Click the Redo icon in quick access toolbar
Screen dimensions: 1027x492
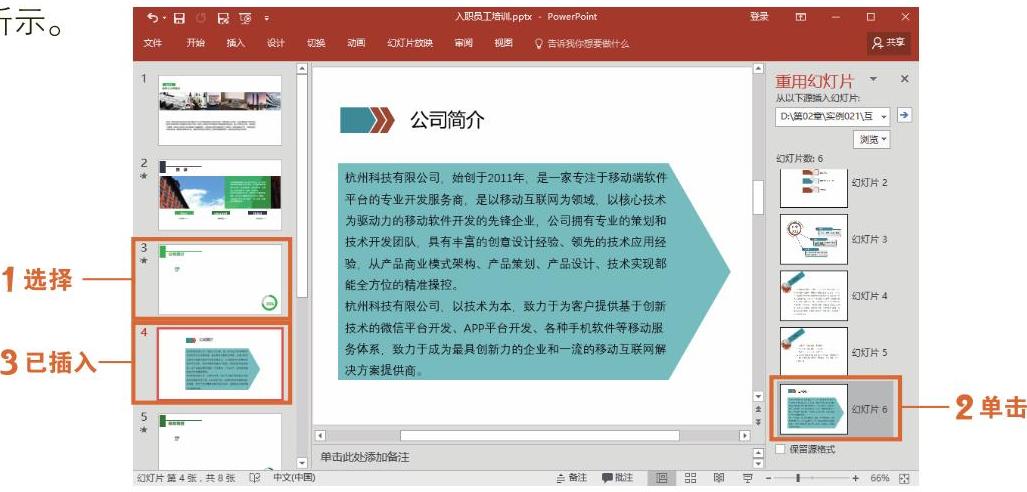click(x=201, y=18)
